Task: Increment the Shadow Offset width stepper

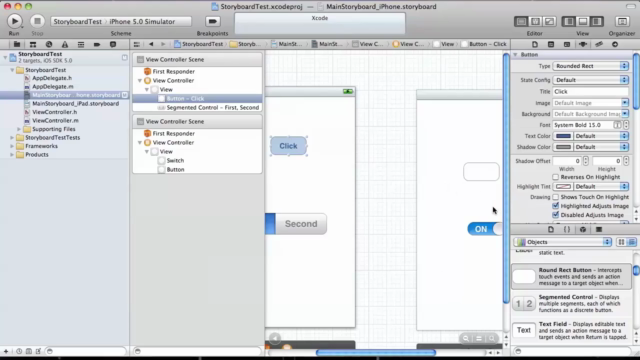Action: click(x=586, y=159)
